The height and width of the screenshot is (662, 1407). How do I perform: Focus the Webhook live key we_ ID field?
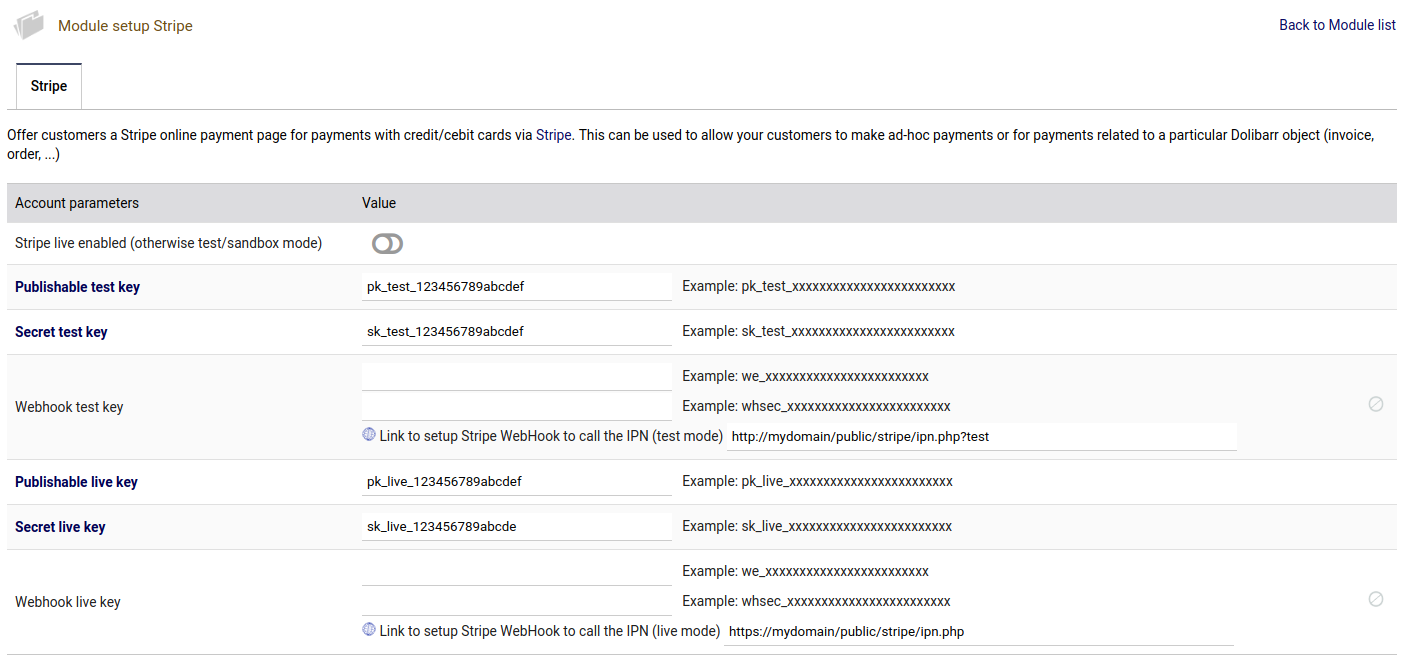517,572
